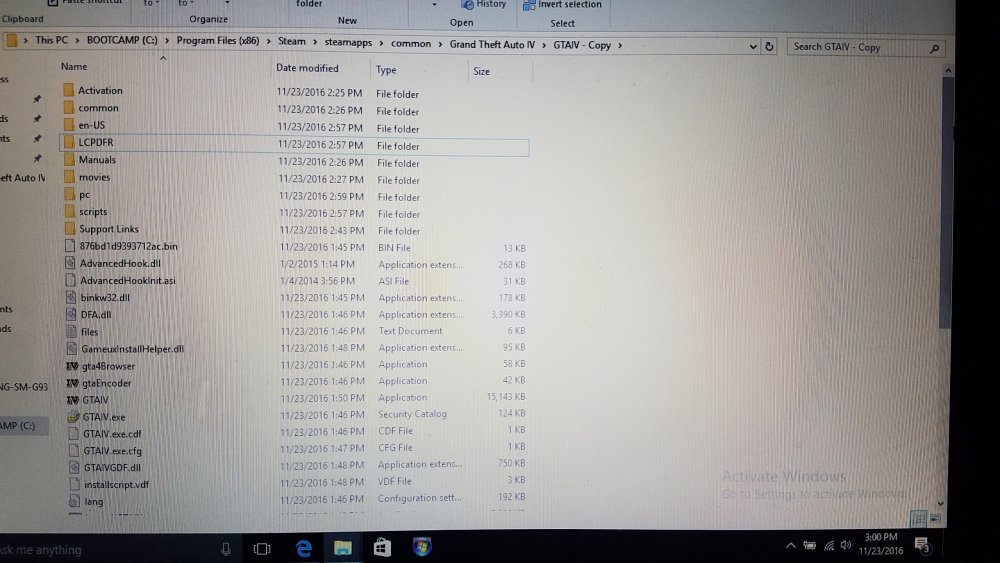Image resolution: width=1000 pixels, height=563 pixels.
Task: Select the LCPDFR folder icon
Action: (x=69, y=142)
